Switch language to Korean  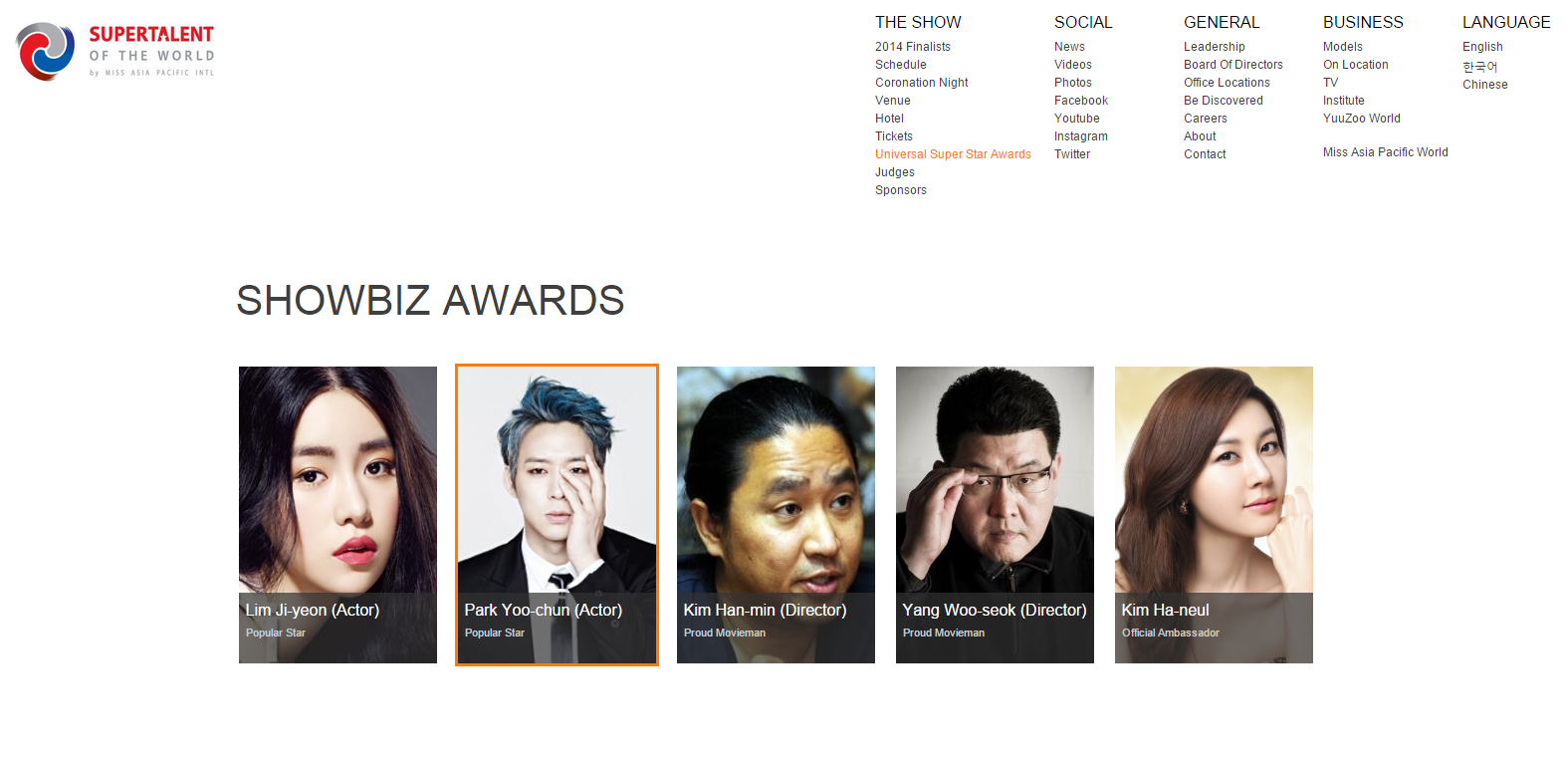coord(1480,67)
